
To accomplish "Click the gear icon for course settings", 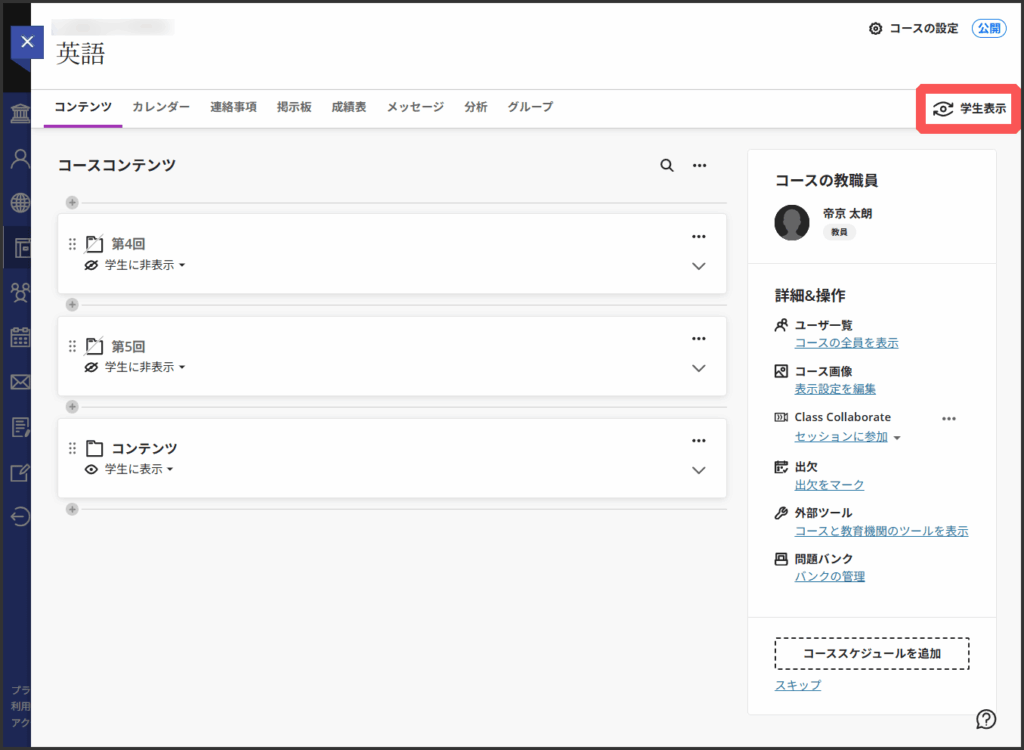I will point(876,29).
